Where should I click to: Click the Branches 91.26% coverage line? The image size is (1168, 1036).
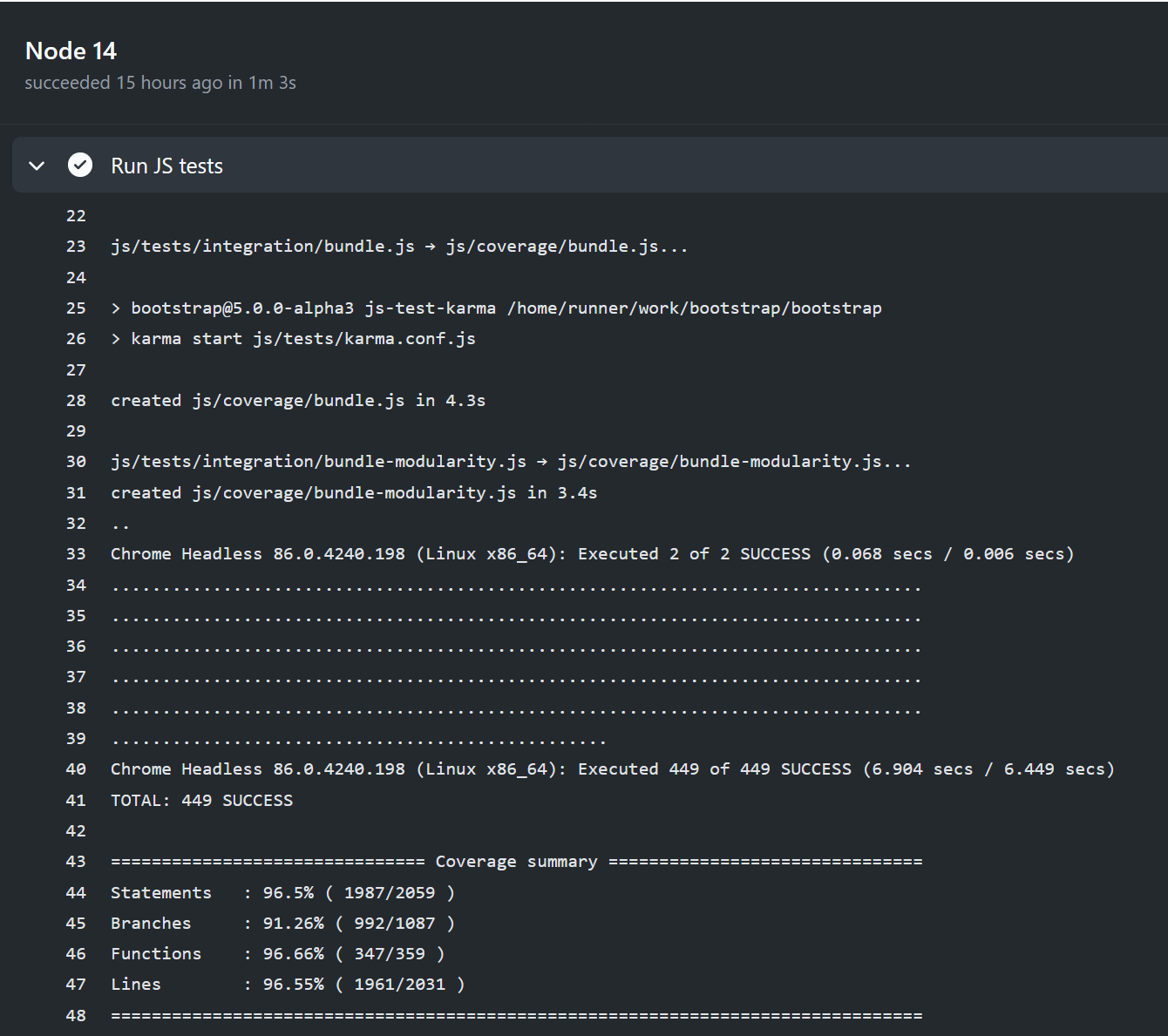pos(282,923)
